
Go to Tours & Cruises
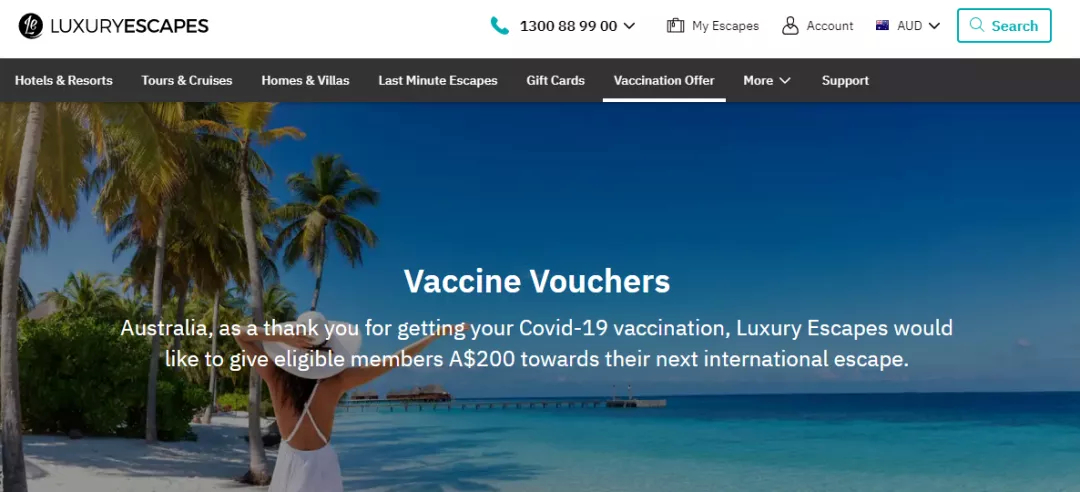(x=187, y=81)
